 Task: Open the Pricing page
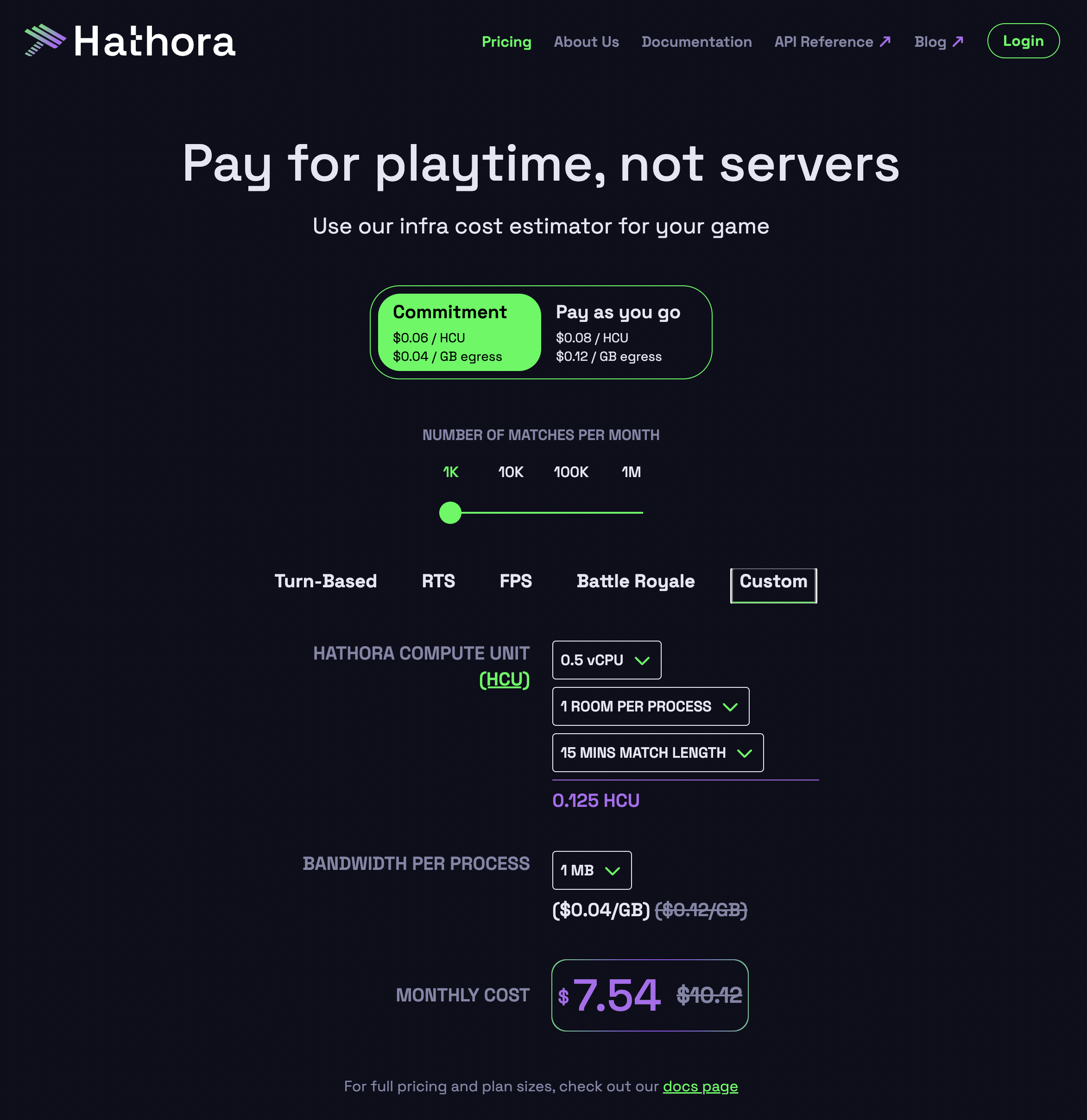click(x=506, y=41)
